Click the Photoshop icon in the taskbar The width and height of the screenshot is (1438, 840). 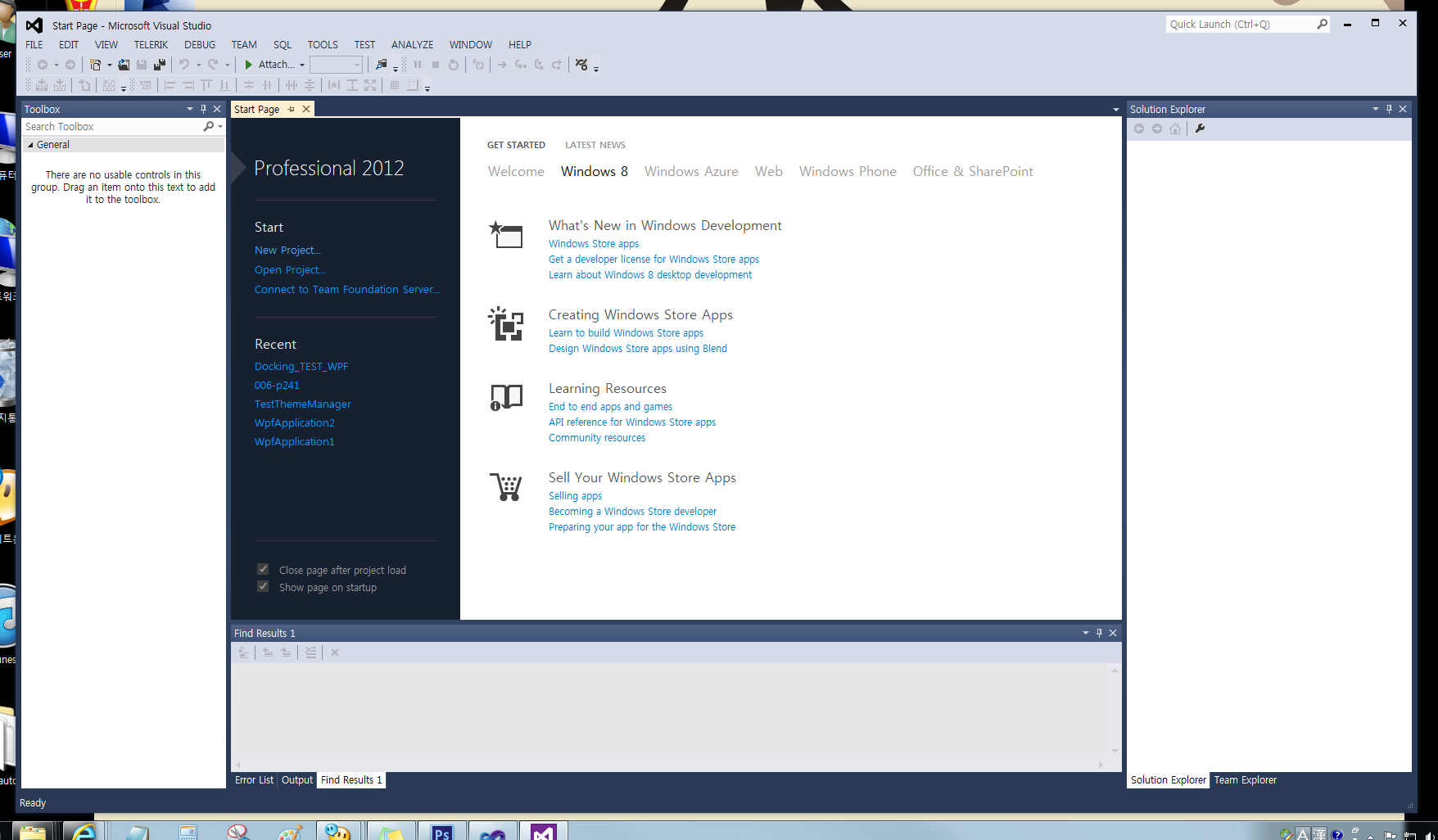click(x=442, y=832)
